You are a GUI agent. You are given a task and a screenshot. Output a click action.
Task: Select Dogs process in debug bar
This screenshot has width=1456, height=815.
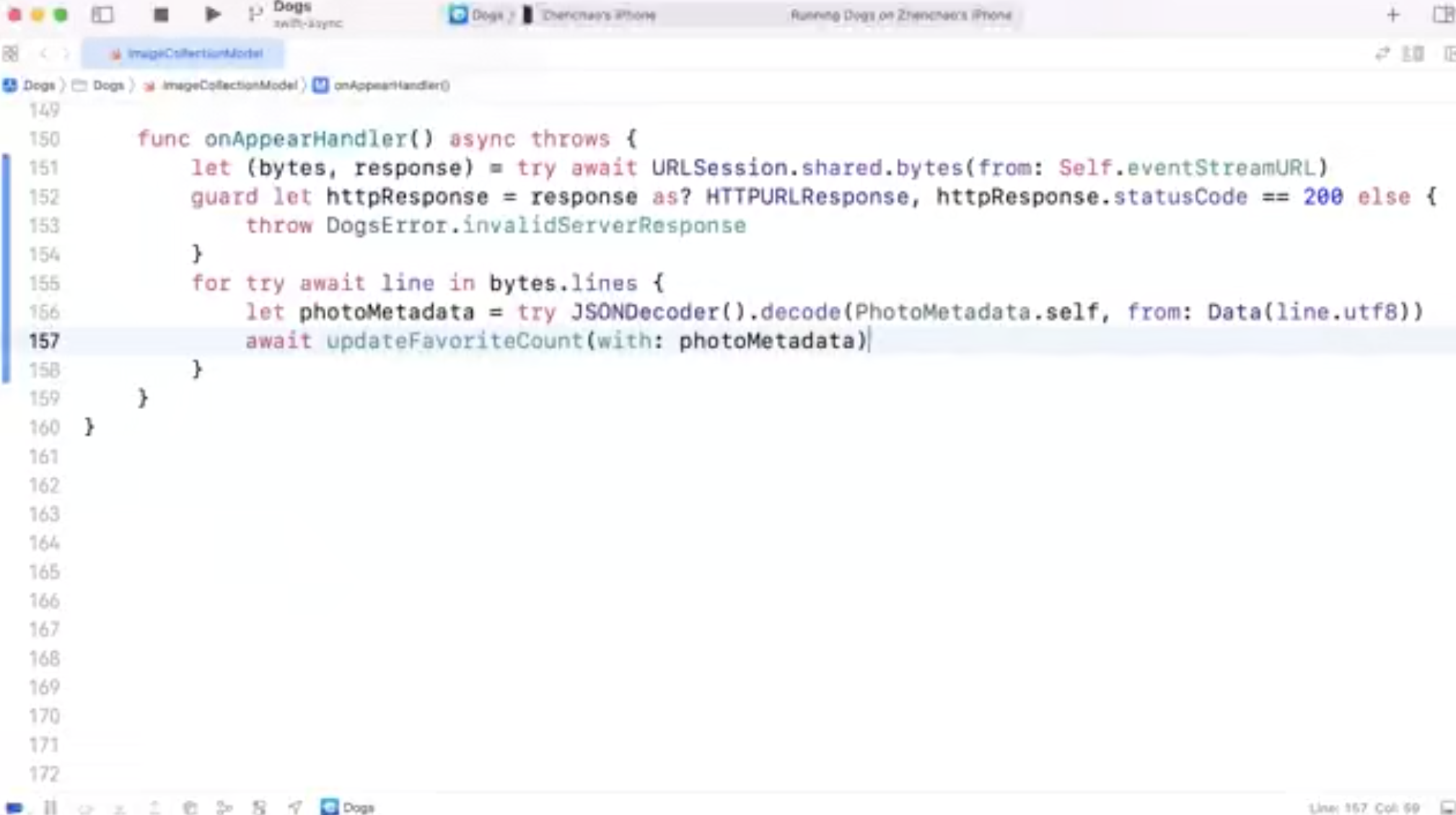[348, 807]
